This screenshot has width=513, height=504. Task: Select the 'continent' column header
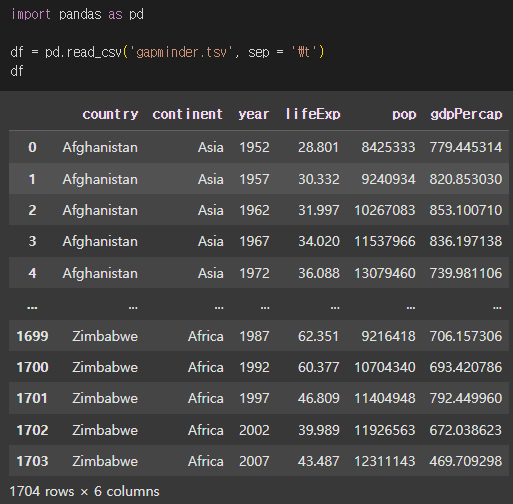[x=188, y=114]
